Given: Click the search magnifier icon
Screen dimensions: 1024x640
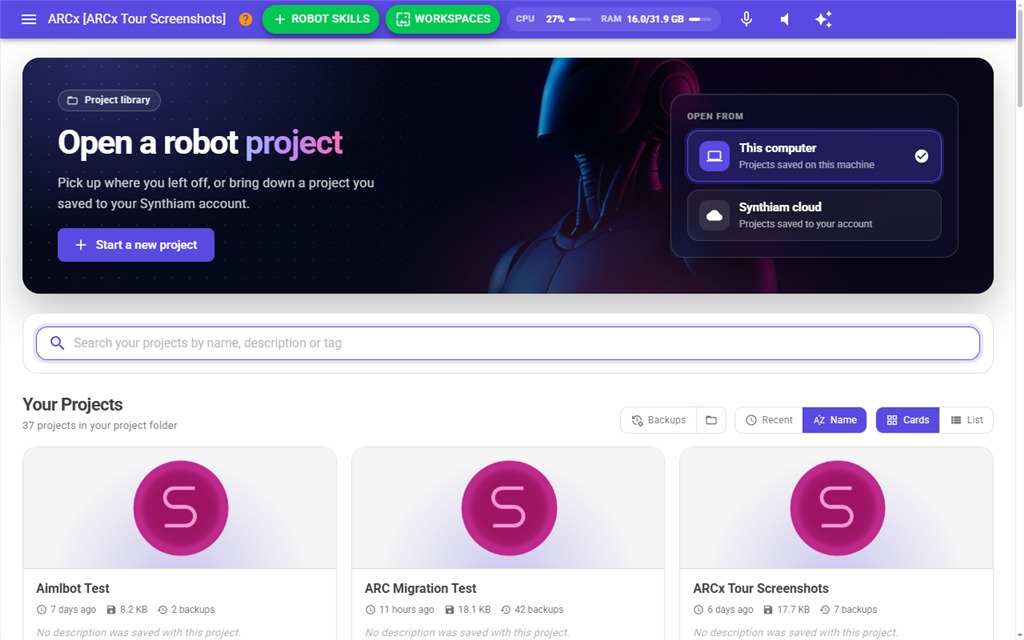Looking at the screenshot, I should [x=57, y=343].
